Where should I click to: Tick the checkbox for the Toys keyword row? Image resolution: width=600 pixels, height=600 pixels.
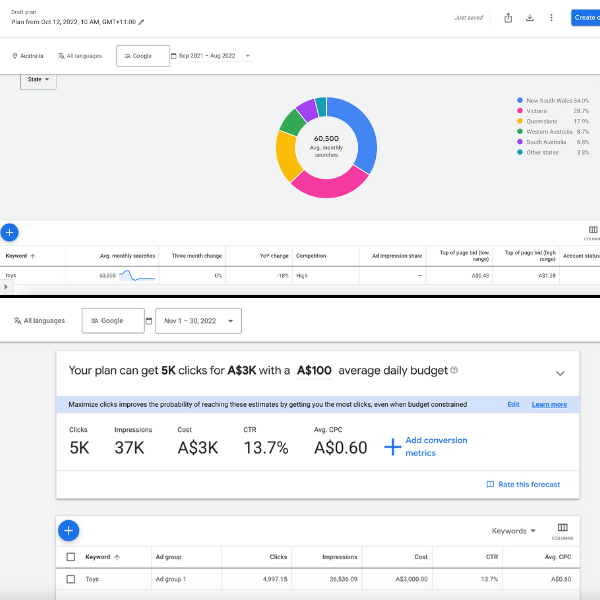pos(70,579)
